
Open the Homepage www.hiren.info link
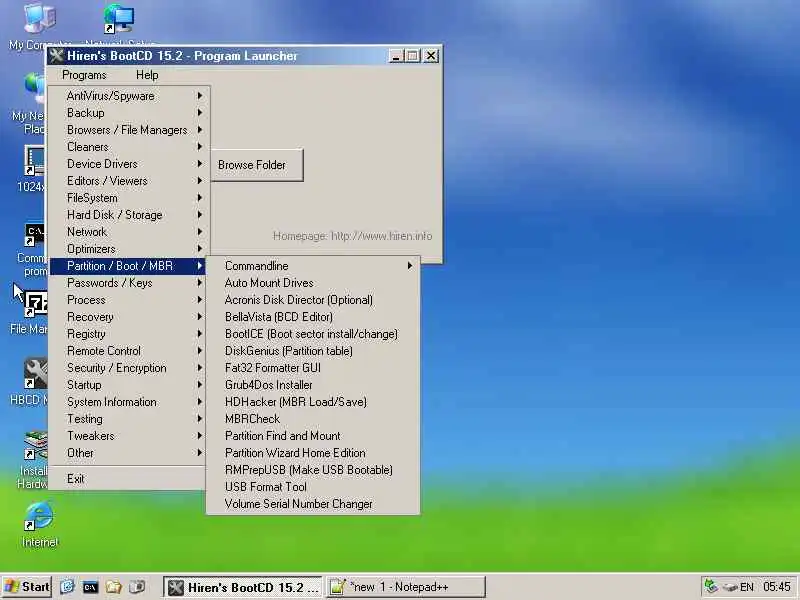(353, 236)
